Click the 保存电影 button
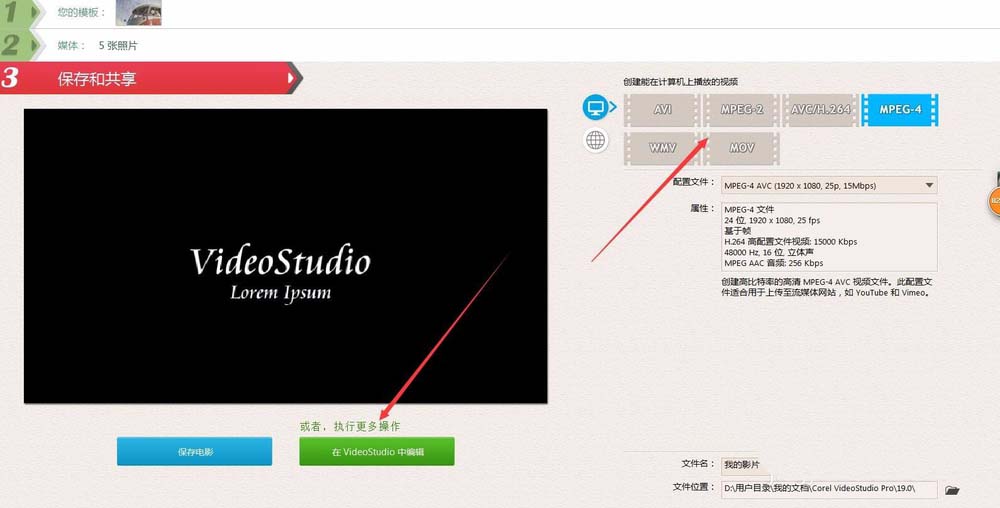 tap(195, 451)
